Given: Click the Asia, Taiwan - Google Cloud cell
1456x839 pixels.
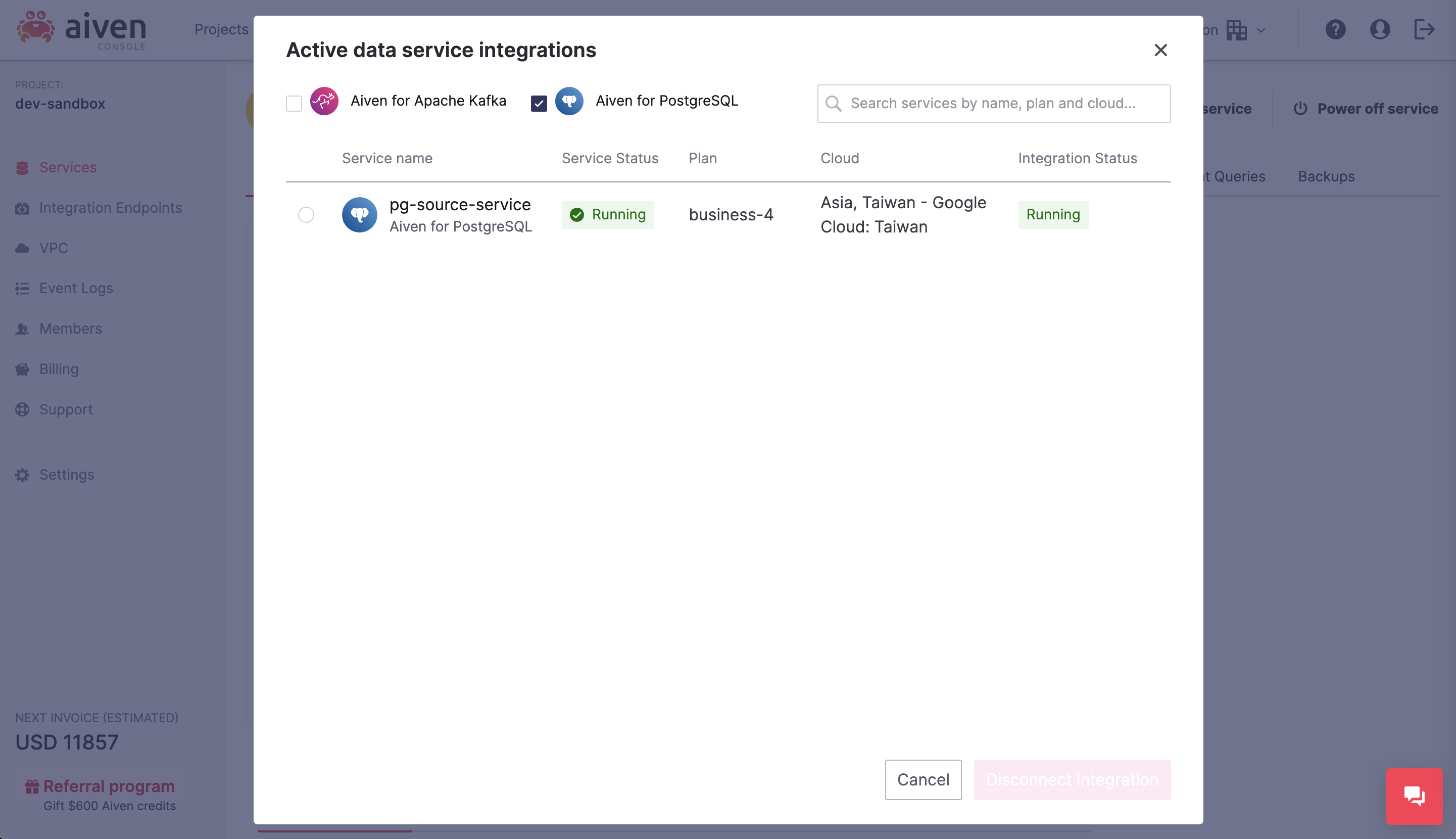Looking at the screenshot, I should 903,215.
